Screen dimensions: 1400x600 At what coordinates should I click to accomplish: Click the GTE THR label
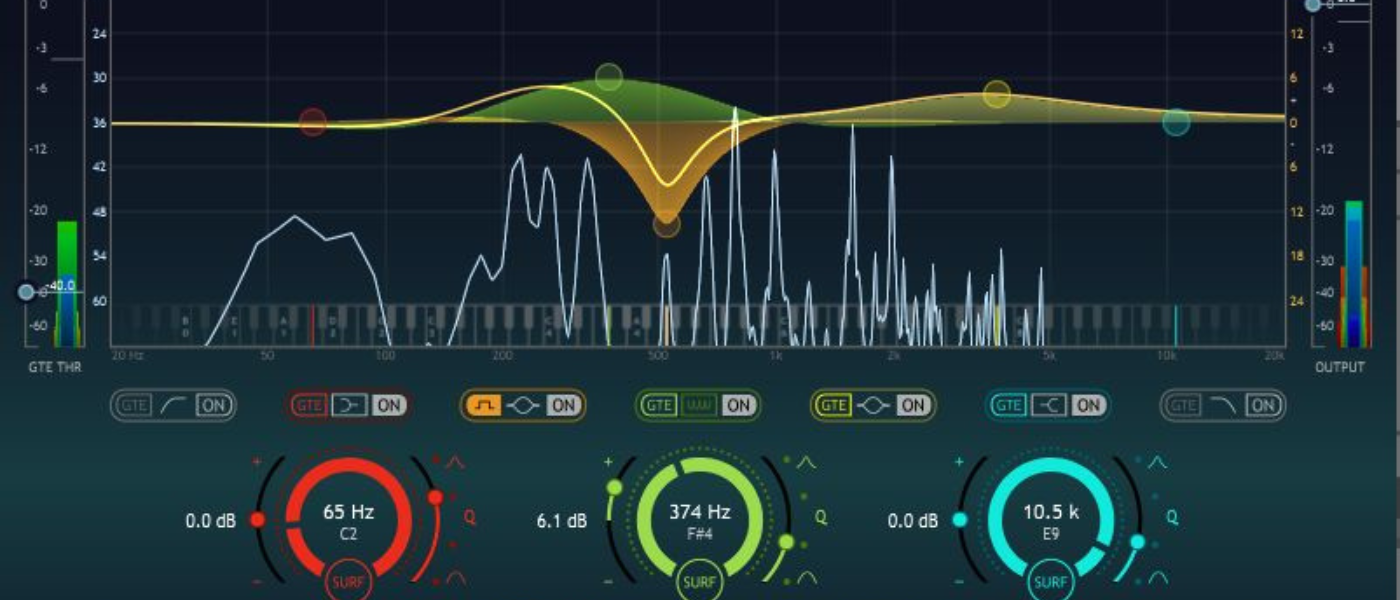coord(55,367)
